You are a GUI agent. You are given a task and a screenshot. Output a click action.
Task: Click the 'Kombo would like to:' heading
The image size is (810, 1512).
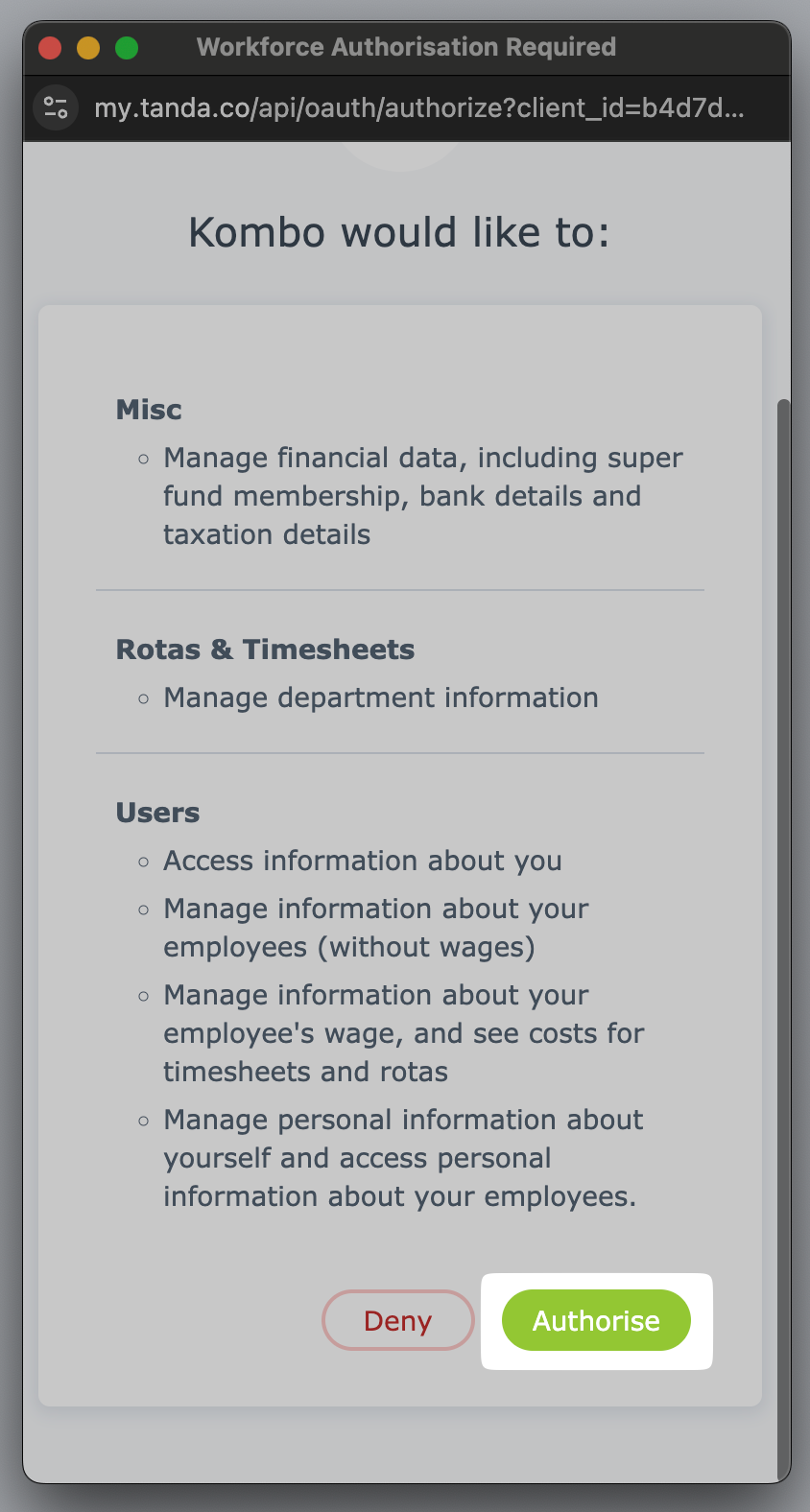point(399,232)
